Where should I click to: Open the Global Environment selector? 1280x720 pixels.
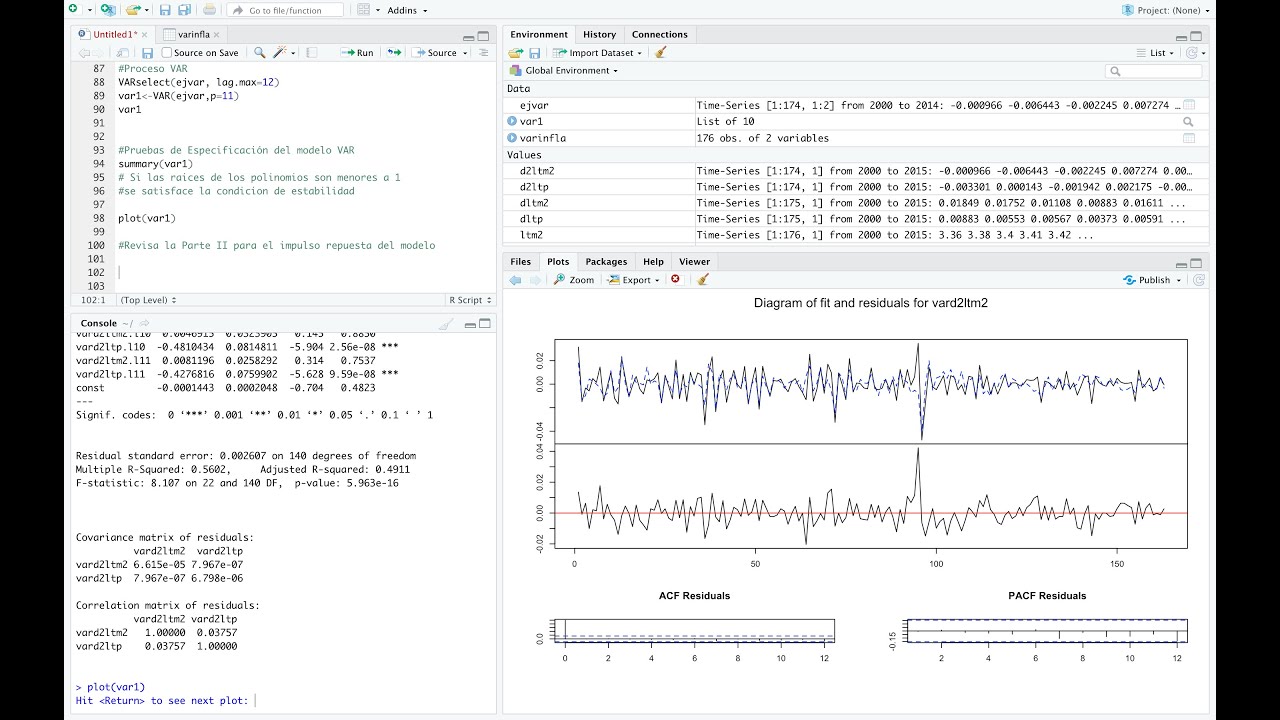[564, 71]
